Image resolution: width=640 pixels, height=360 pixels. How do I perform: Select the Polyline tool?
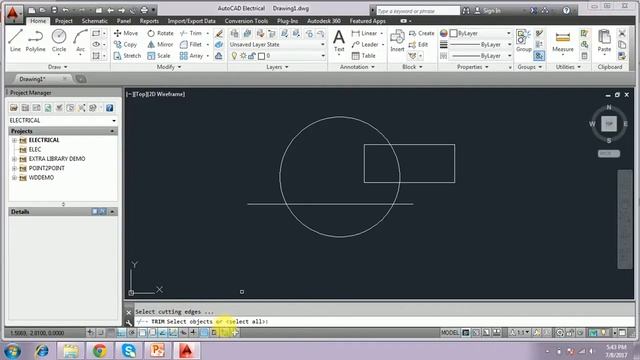click(36, 40)
